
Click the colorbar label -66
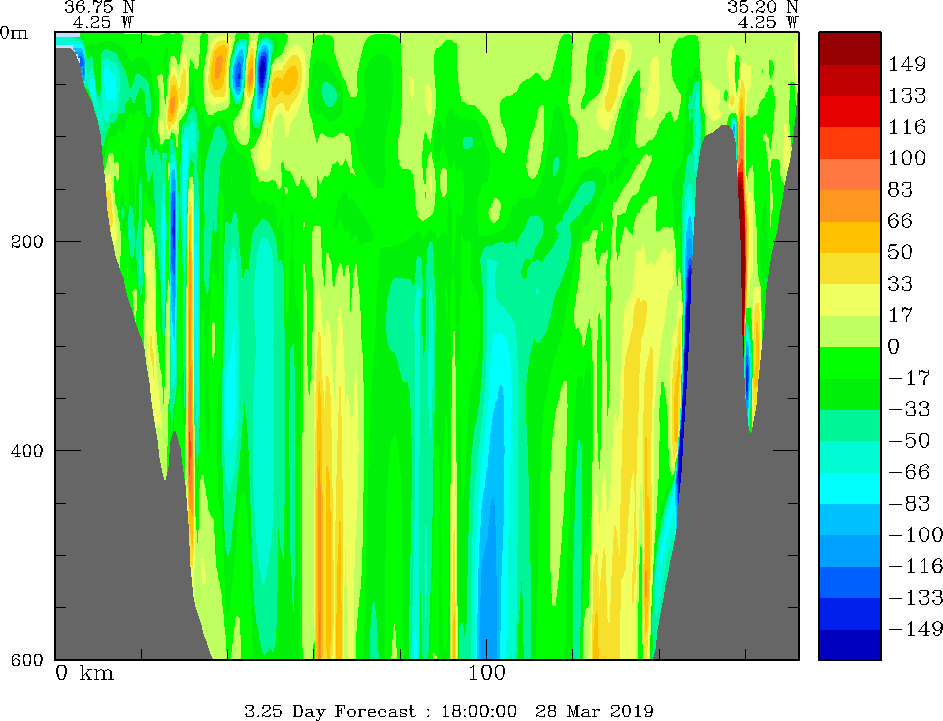909,471
